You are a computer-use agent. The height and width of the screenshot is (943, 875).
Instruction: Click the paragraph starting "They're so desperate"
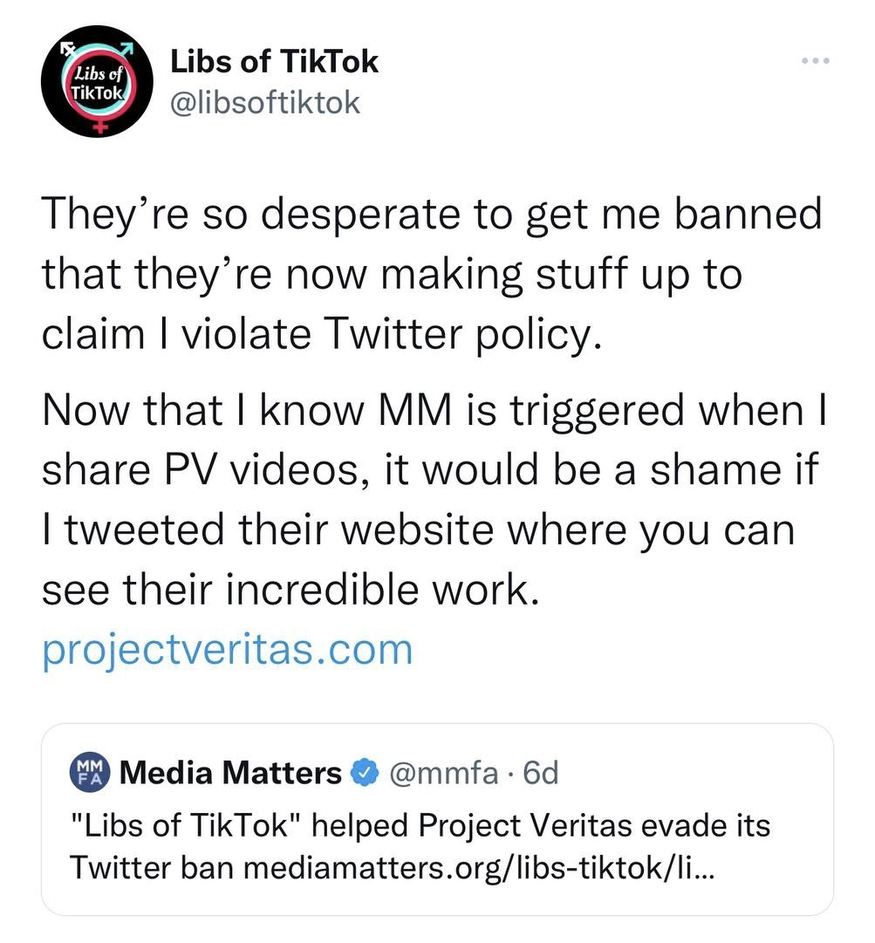[x=430, y=274]
